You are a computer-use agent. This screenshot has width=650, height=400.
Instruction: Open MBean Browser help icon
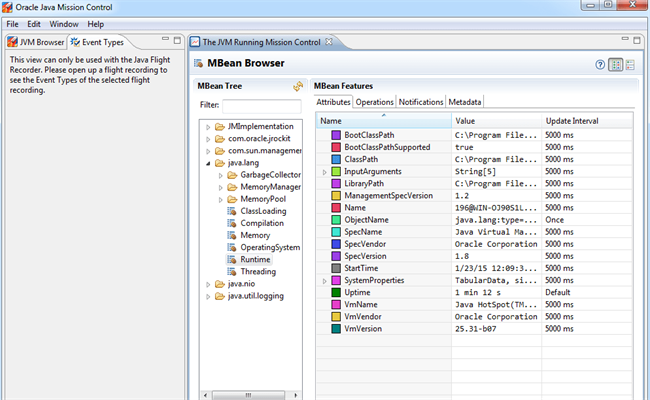pyautogui.click(x=600, y=65)
